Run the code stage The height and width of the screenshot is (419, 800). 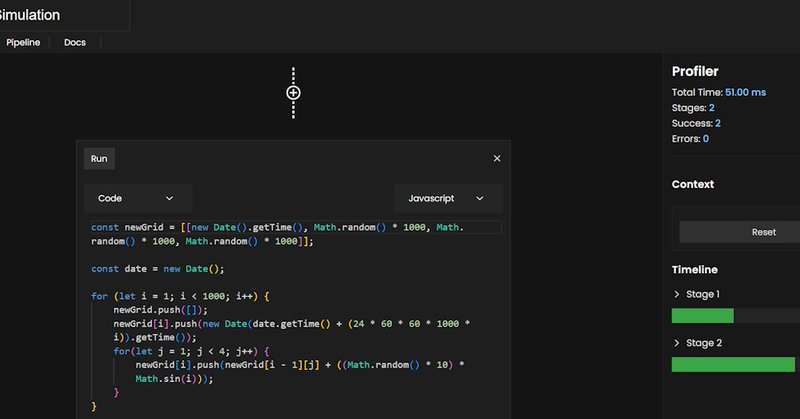click(x=99, y=159)
